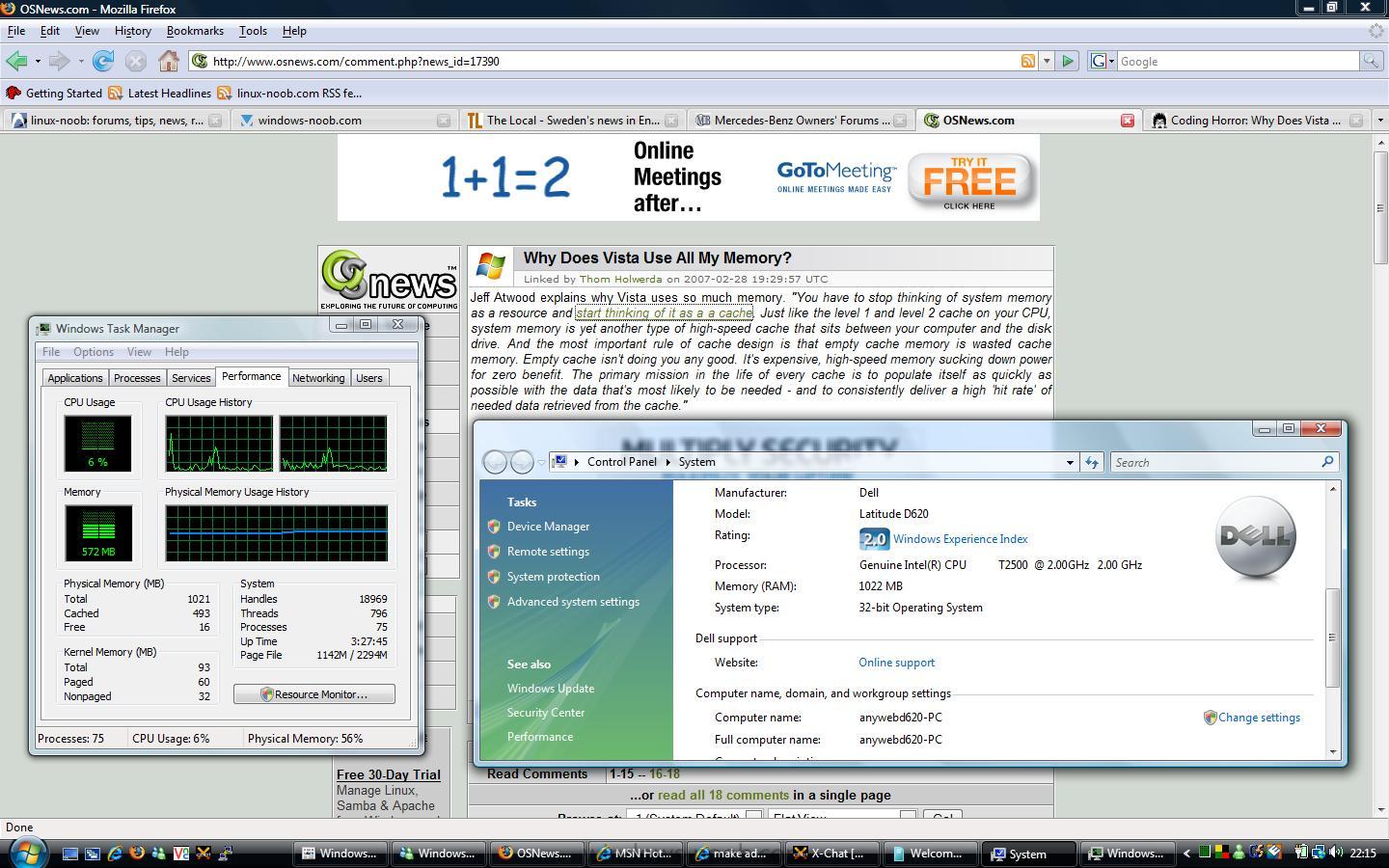Reload the page with Firefox's refresh icon
Image resolution: width=1389 pixels, height=868 pixels.
(x=103, y=61)
